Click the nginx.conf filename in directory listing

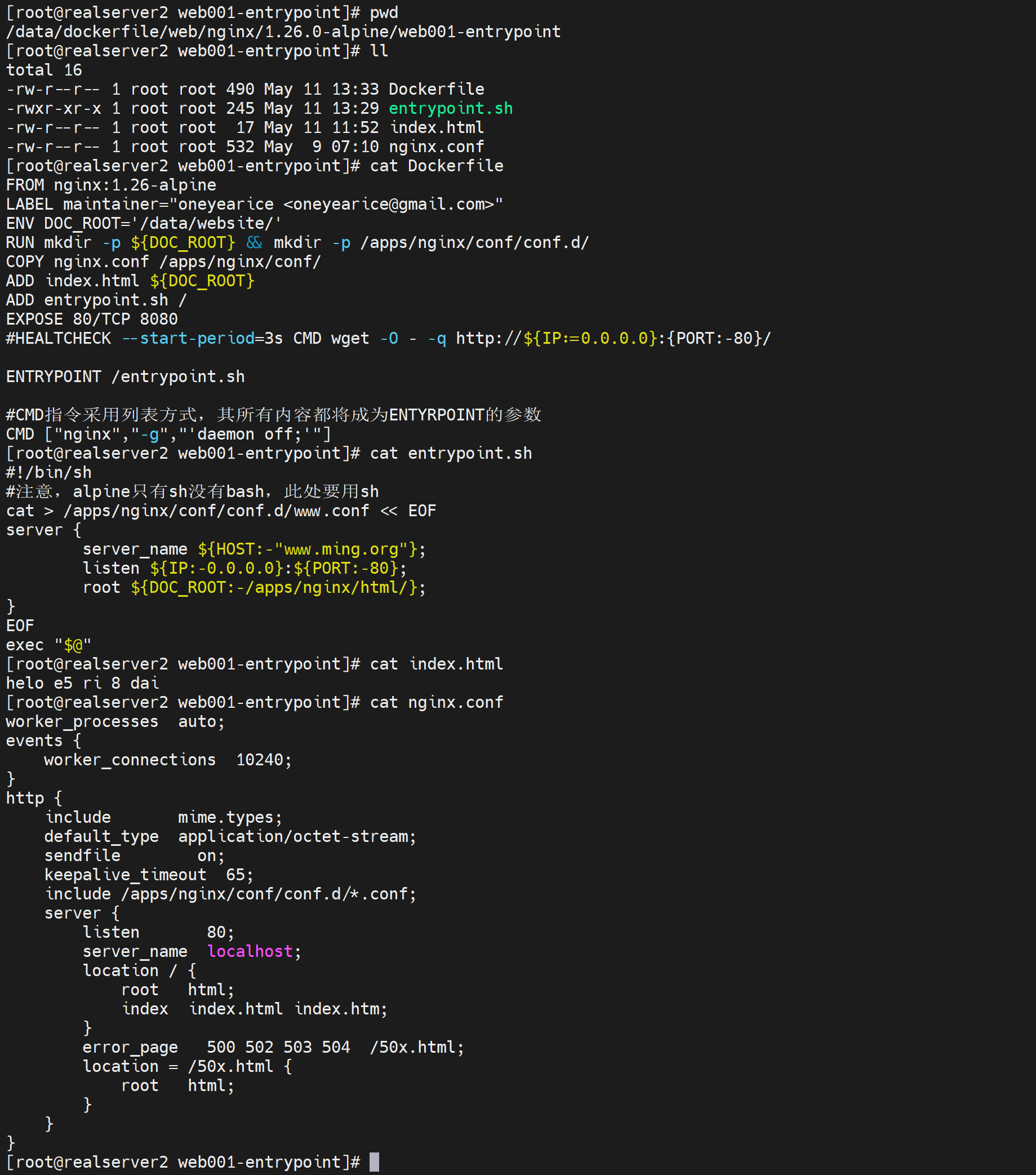coord(436,147)
